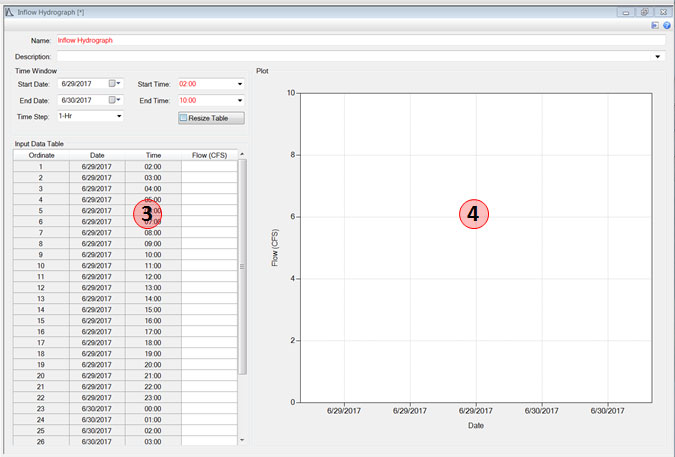Image resolution: width=675 pixels, height=457 pixels.
Task: Click Flow cell for ordinate 9
Action: [x=209, y=255]
